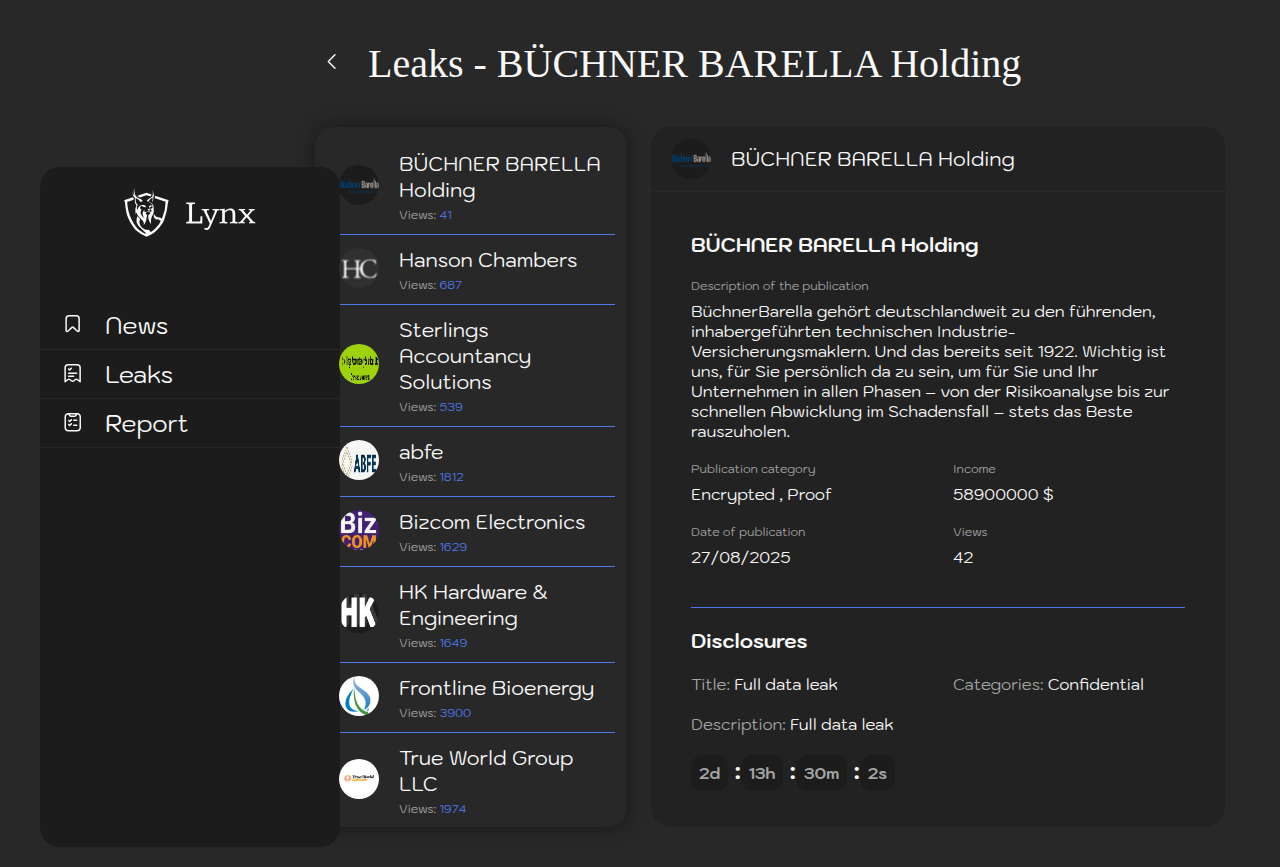Image resolution: width=1280 pixels, height=867 pixels.
Task: Click the Hanson Chambers HC logo
Action: click(x=359, y=268)
